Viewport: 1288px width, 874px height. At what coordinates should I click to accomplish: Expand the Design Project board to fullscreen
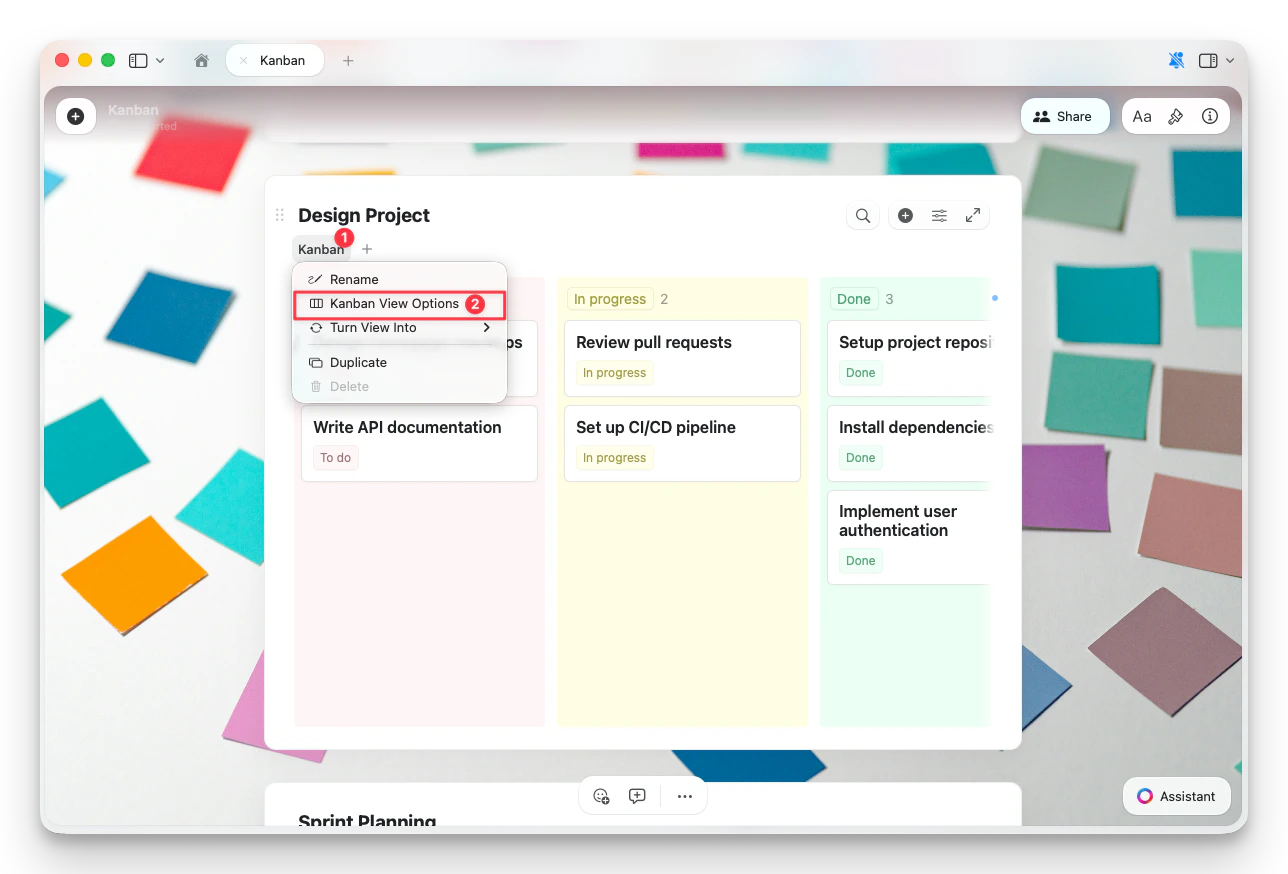(x=972, y=215)
